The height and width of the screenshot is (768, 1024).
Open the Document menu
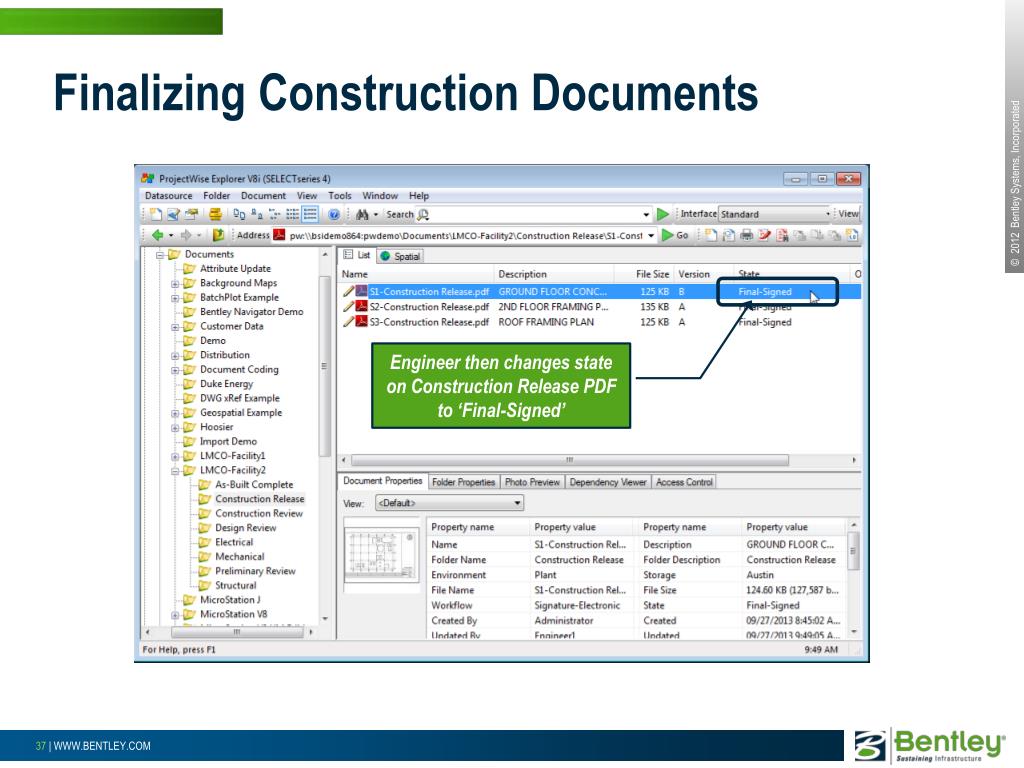click(x=263, y=196)
